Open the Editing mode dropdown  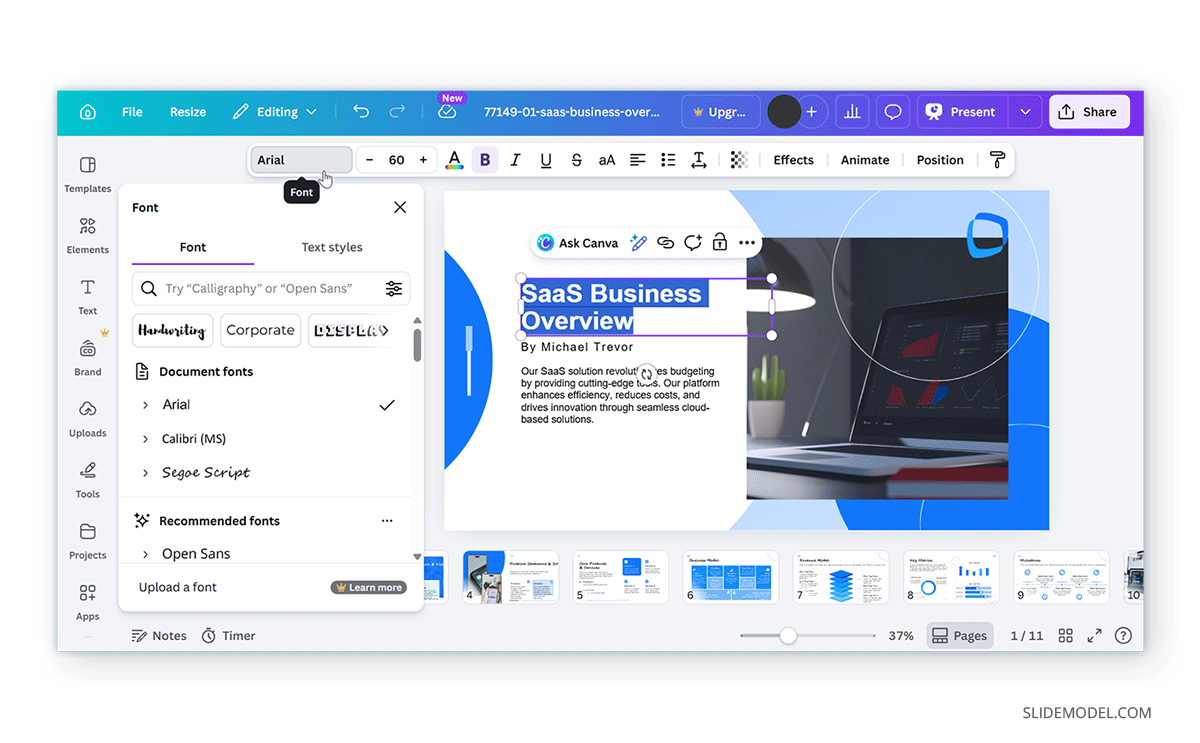point(275,112)
